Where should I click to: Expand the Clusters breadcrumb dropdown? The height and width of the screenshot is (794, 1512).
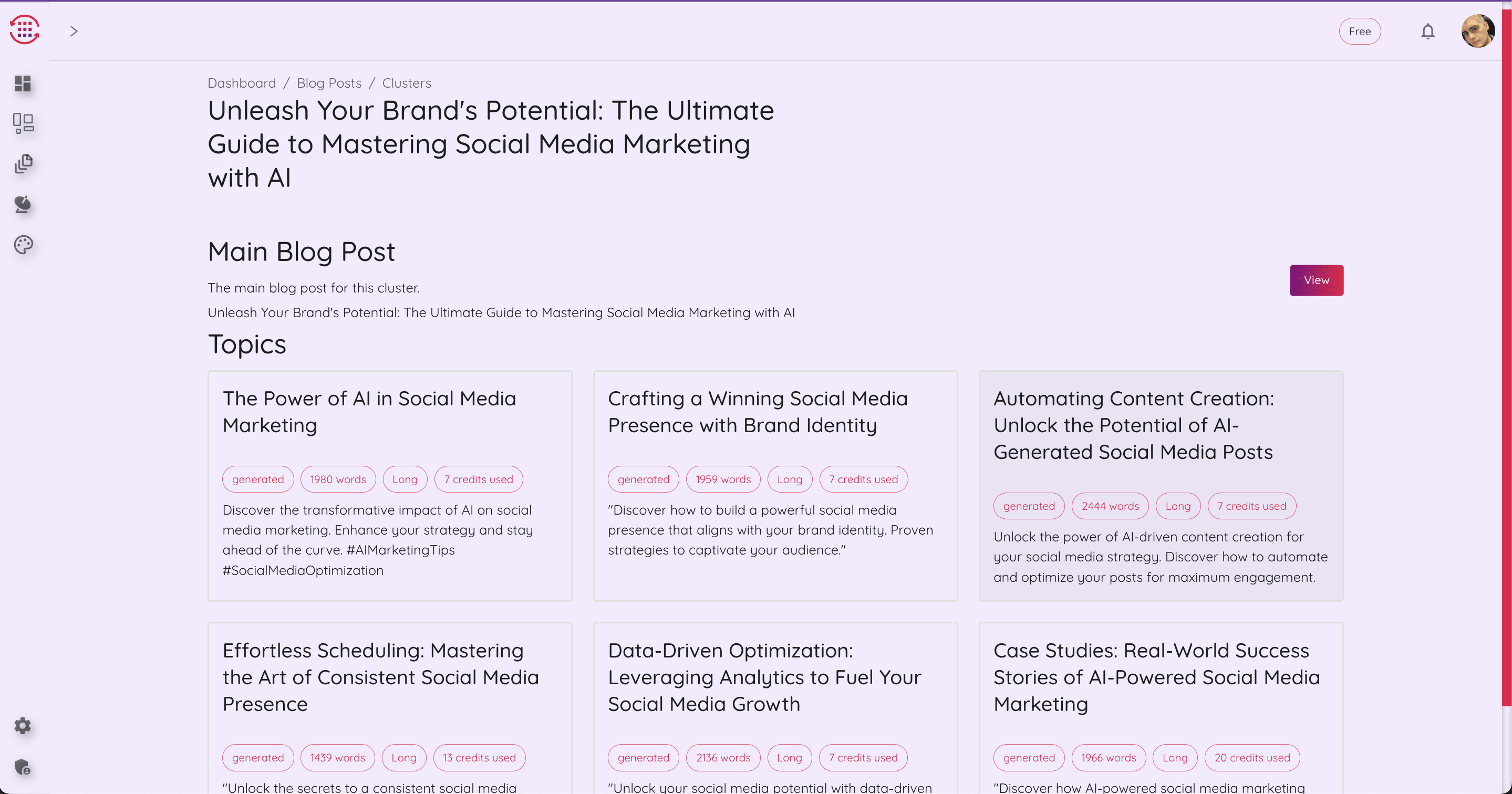pyautogui.click(x=407, y=83)
